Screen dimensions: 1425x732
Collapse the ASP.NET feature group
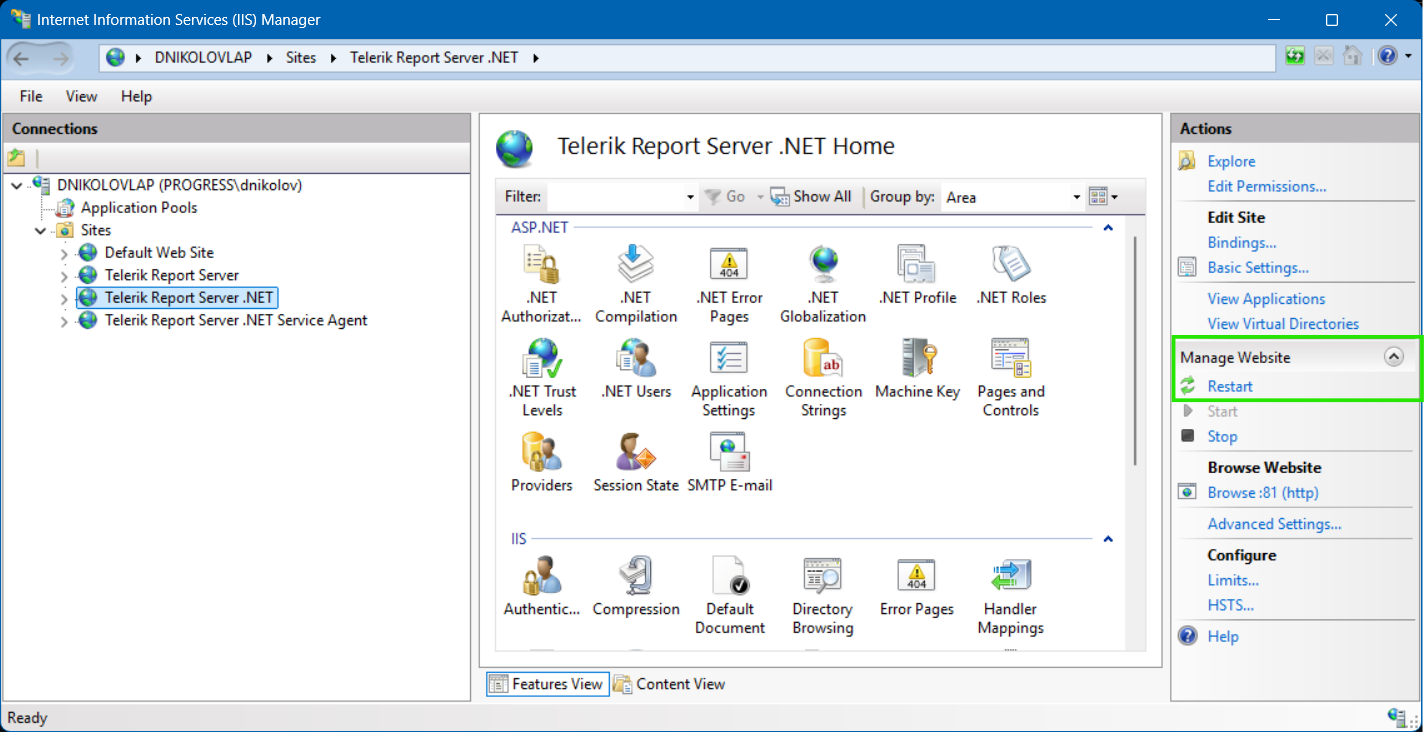[x=1107, y=228]
